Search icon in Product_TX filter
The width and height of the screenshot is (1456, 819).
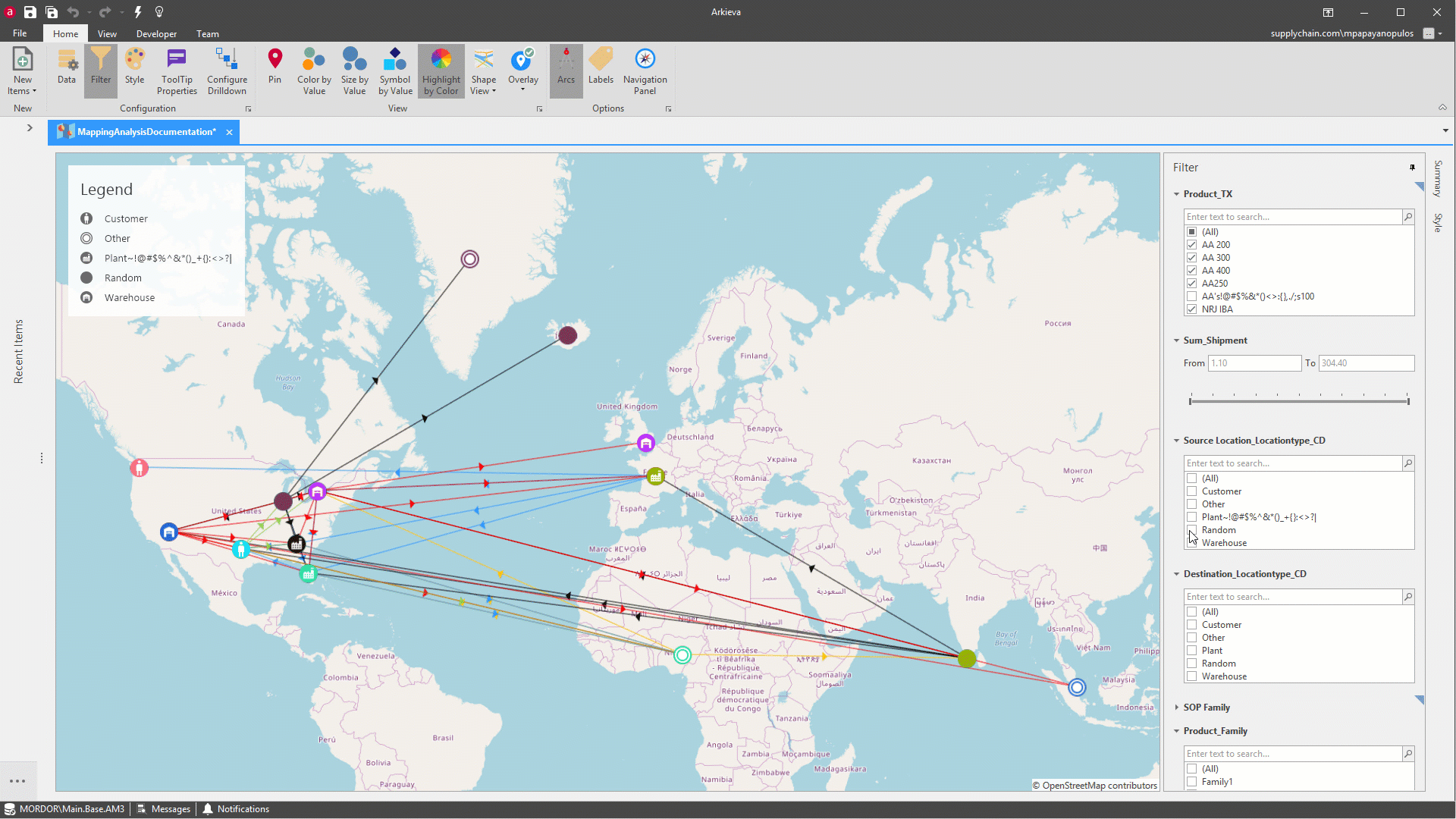[1408, 217]
